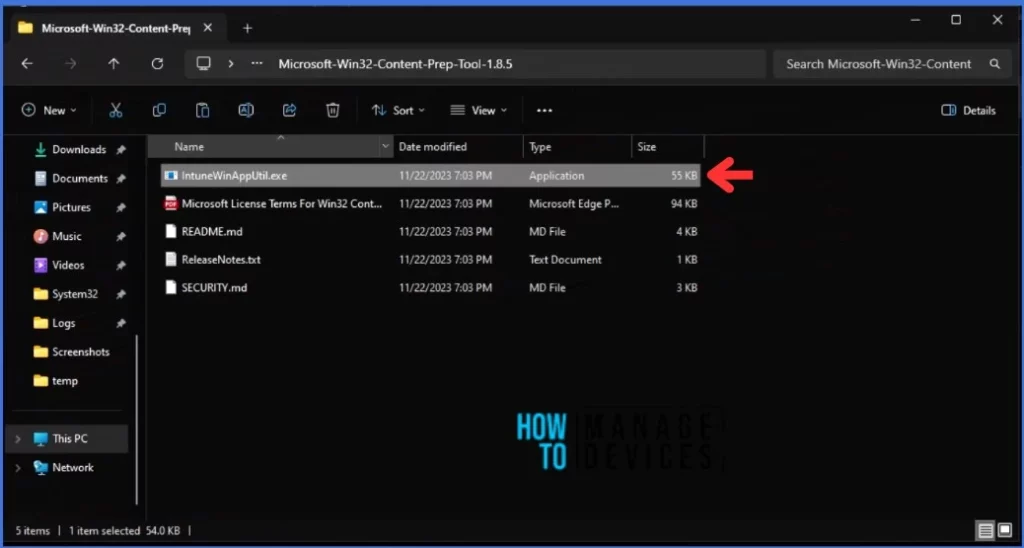Image resolution: width=1024 pixels, height=548 pixels.
Task: Click the 5 items status text
Action: click(x=33, y=530)
